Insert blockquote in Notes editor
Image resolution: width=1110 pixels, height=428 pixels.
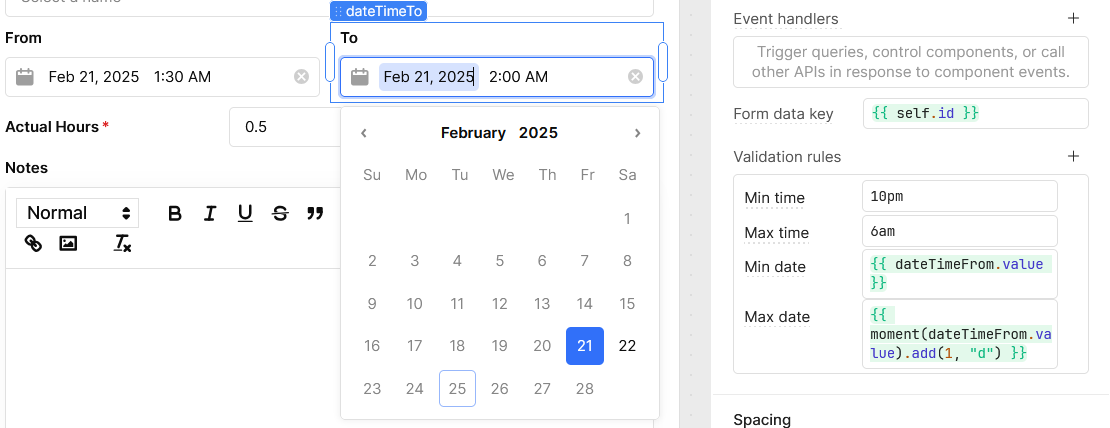coord(315,214)
